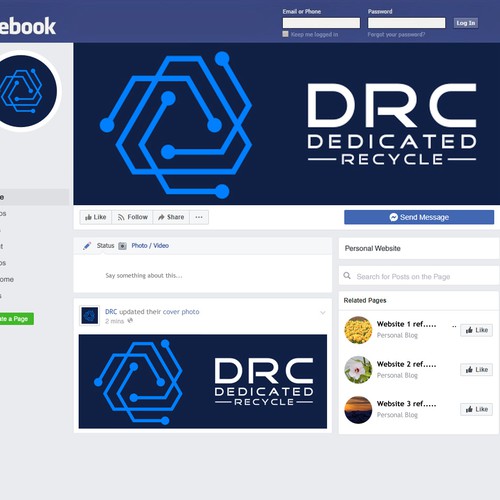Open Forgot your password link
Viewport: 500px width, 500px height.
coord(396,35)
